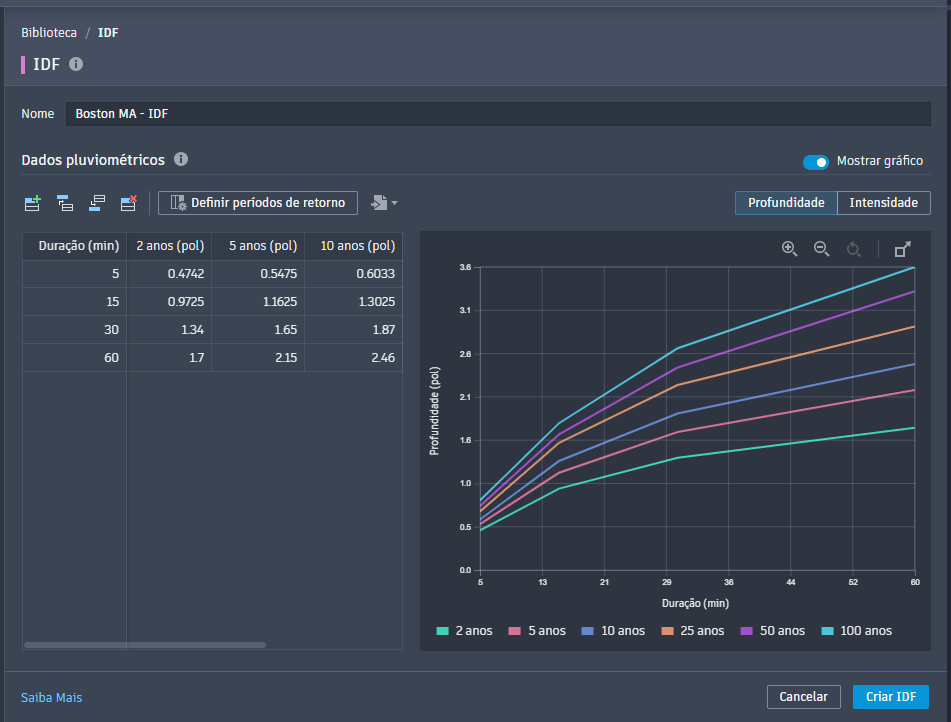Click the Dados pluviométricos info icon
951x722 pixels.
(181, 159)
